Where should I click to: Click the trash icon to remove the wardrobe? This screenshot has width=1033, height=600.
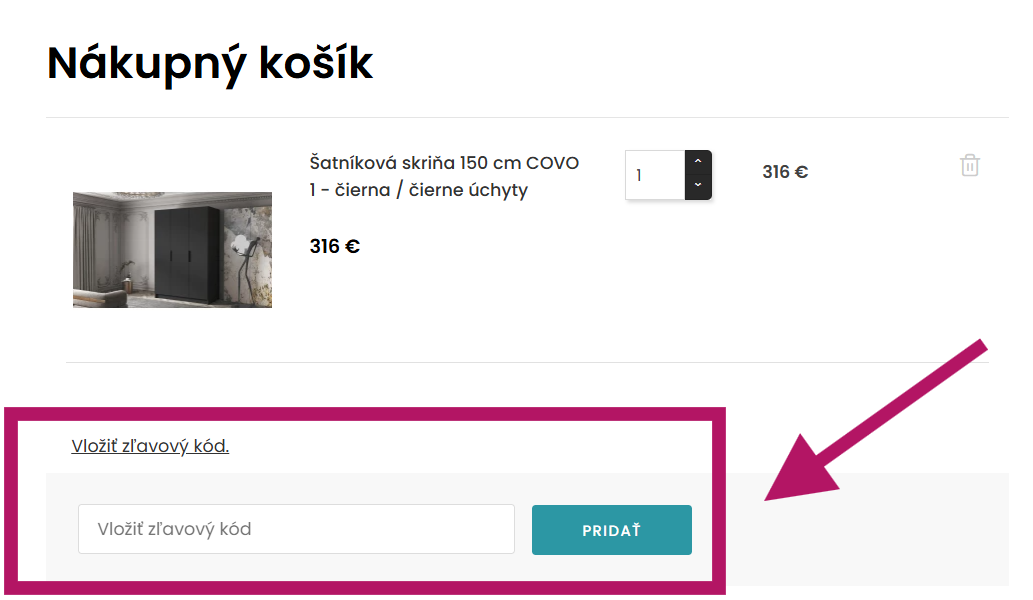(x=969, y=166)
